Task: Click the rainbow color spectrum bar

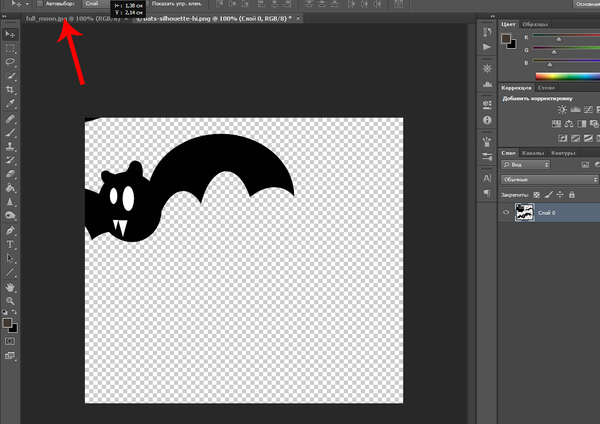Action: 567,75
